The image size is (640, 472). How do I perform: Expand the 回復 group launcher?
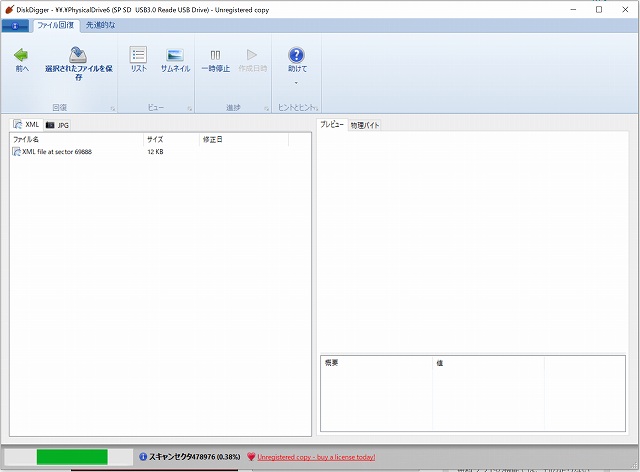click(x=113, y=109)
